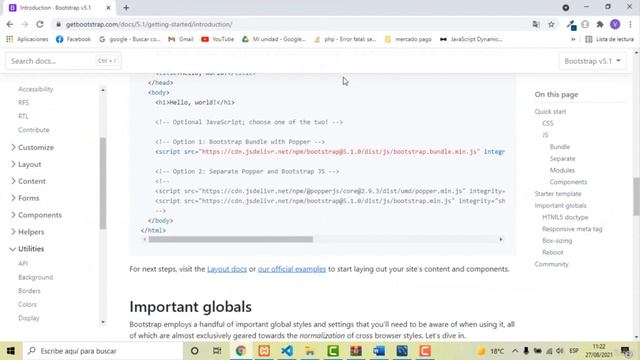This screenshot has width=640, height=360.
Task: Expand the Layout sidebar section
Action: (x=26, y=164)
